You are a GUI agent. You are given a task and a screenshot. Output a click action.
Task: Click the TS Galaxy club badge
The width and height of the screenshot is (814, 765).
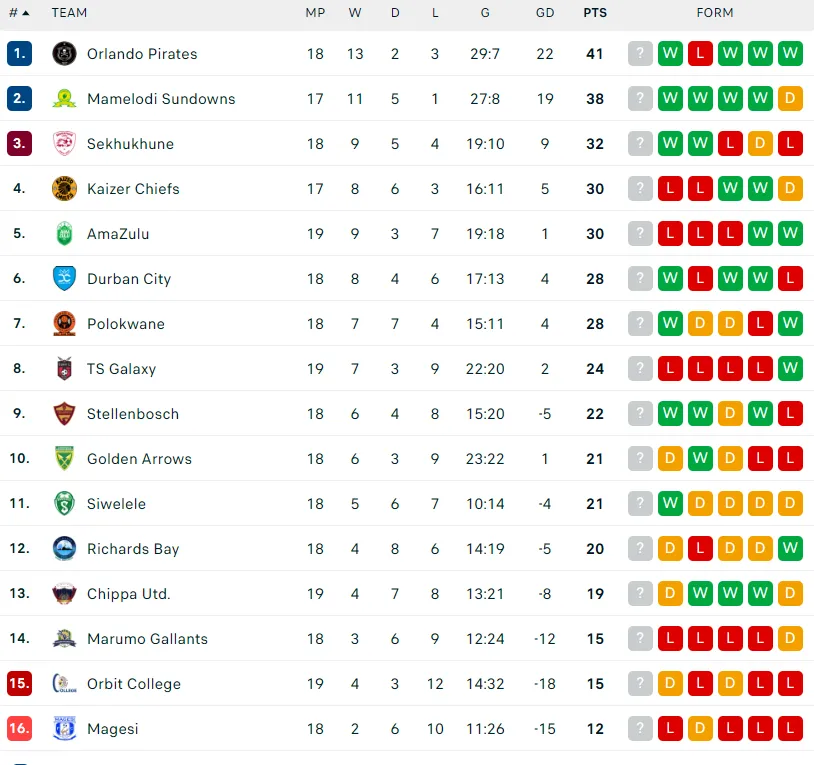[64, 369]
